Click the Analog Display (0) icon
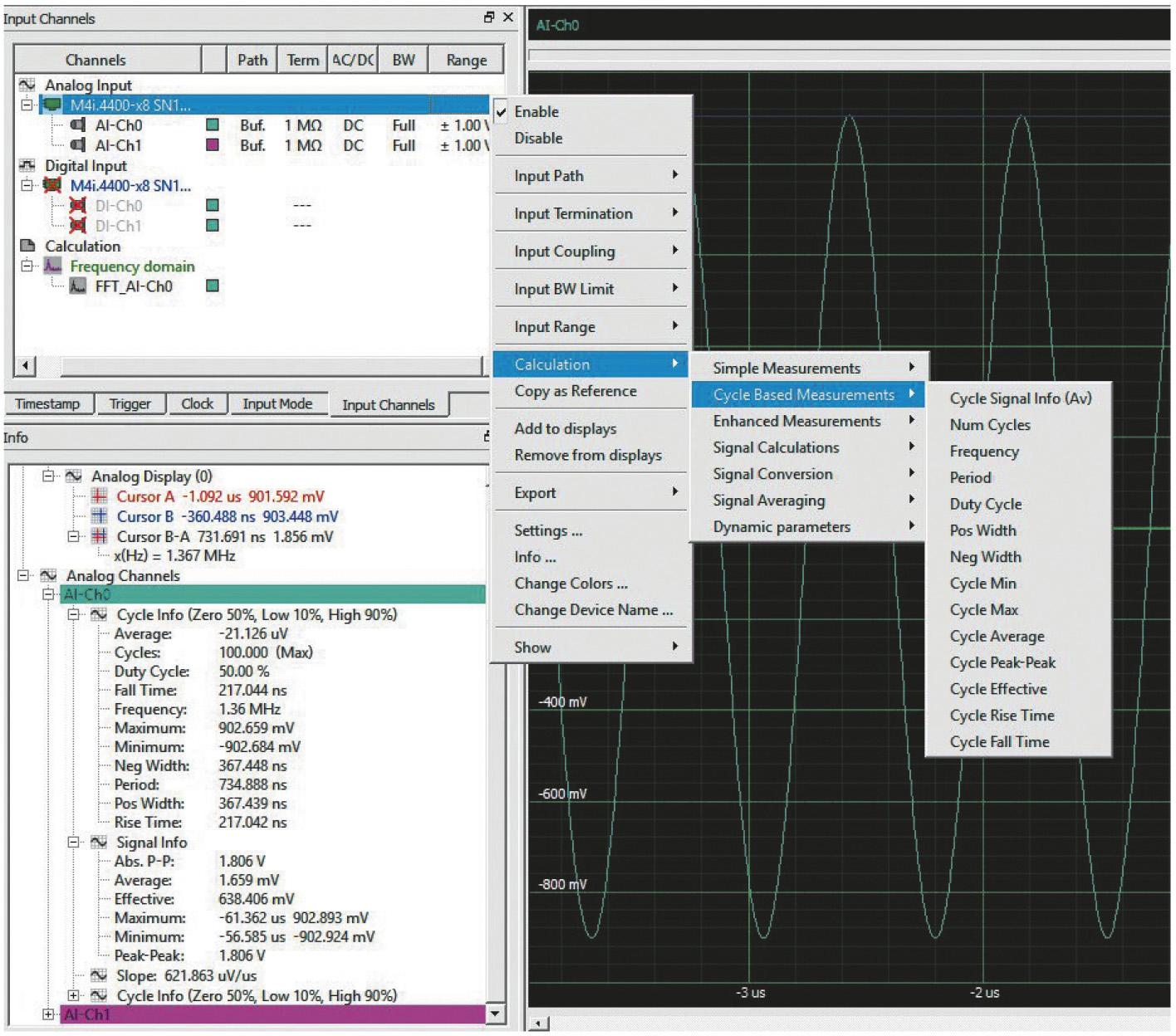This screenshot has width=1176, height=1036. tap(74, 476)
